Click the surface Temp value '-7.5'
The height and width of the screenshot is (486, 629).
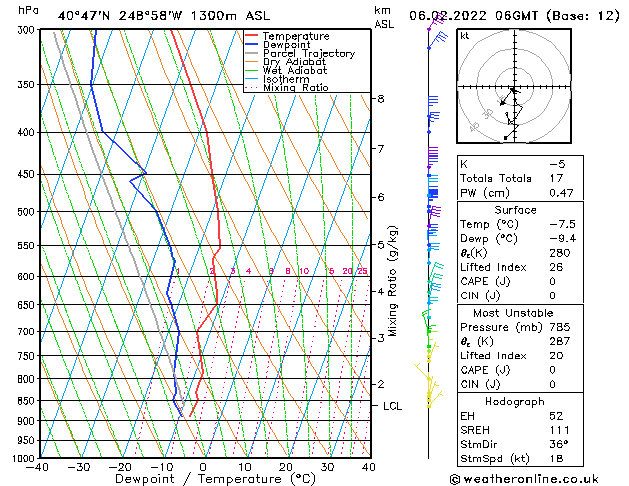[562, 224]
